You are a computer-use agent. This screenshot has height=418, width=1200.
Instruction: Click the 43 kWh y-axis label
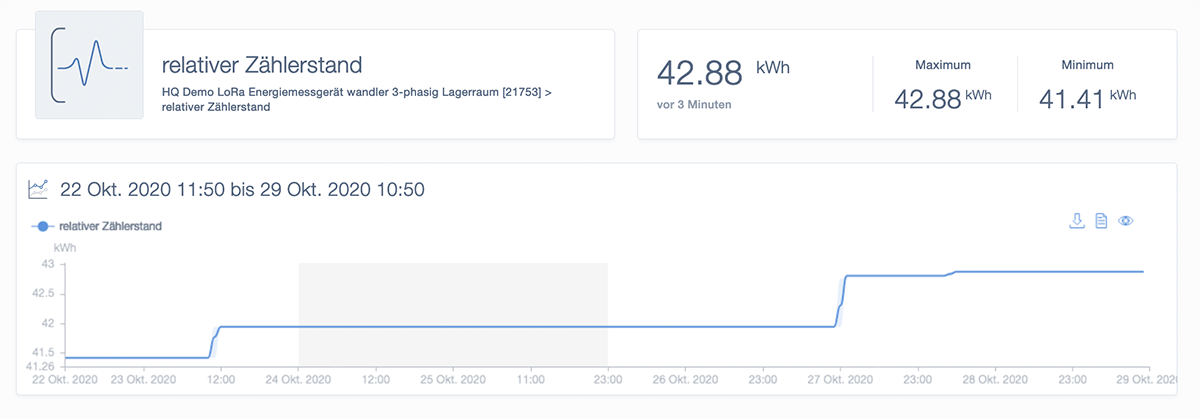click(47, 264)
